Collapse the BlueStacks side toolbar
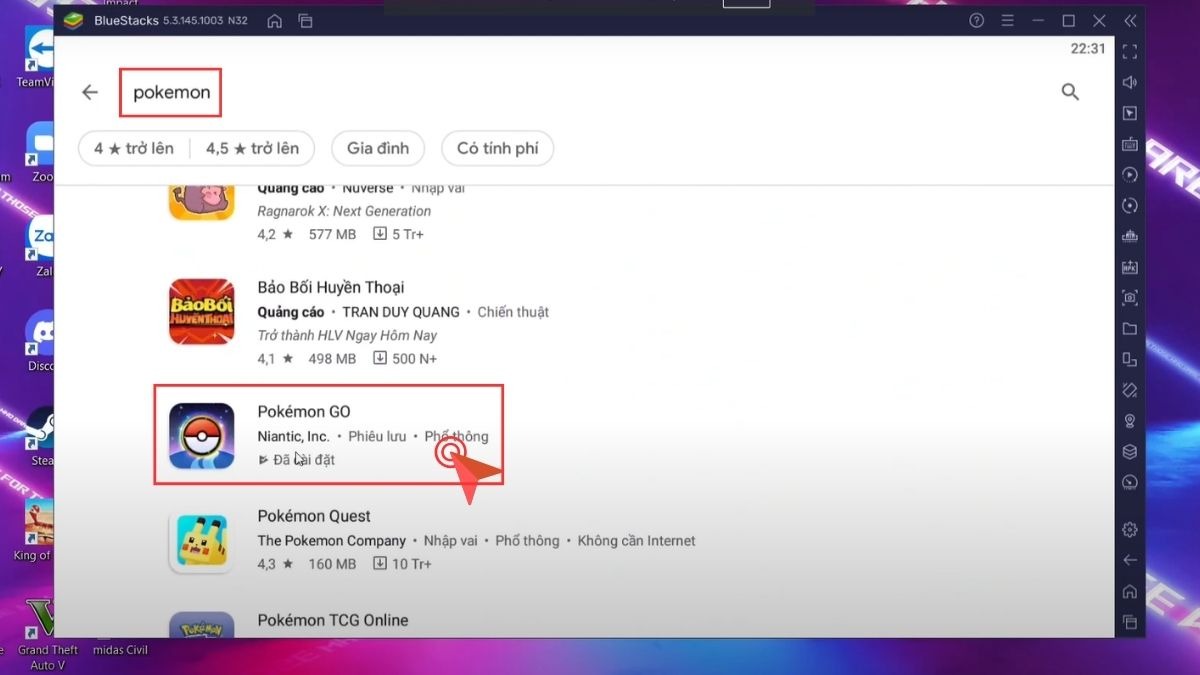This screenshot has width=1200, height=675. (x=1130, y=20)
